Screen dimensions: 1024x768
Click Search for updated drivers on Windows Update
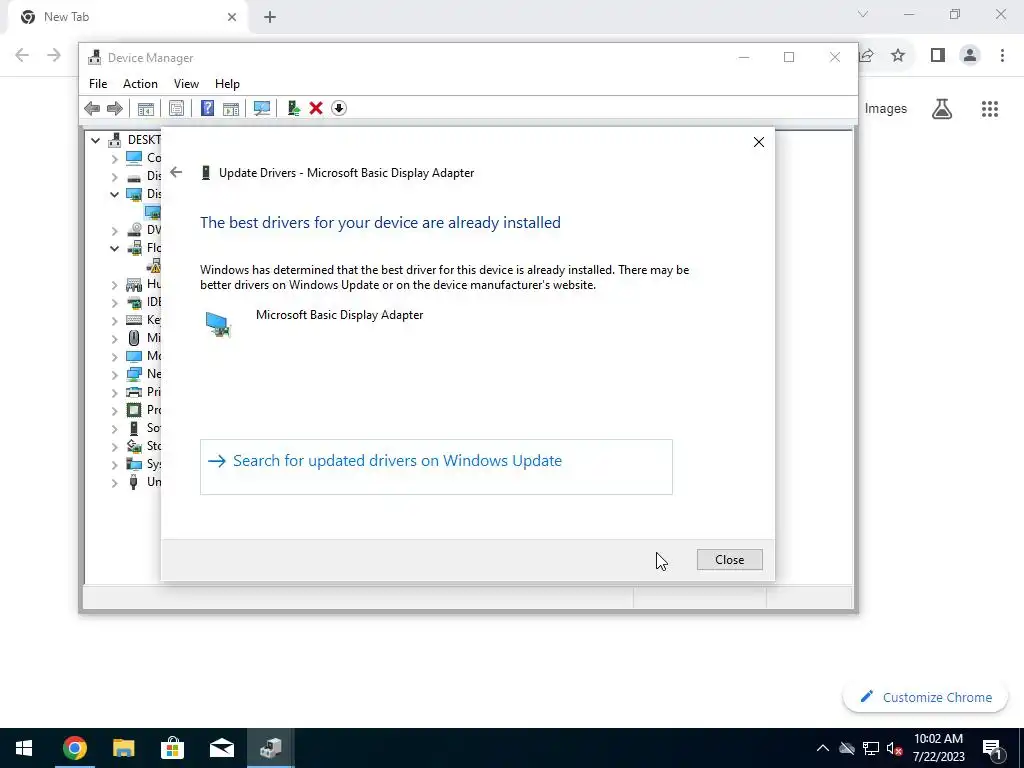click(x=436, y=467)
